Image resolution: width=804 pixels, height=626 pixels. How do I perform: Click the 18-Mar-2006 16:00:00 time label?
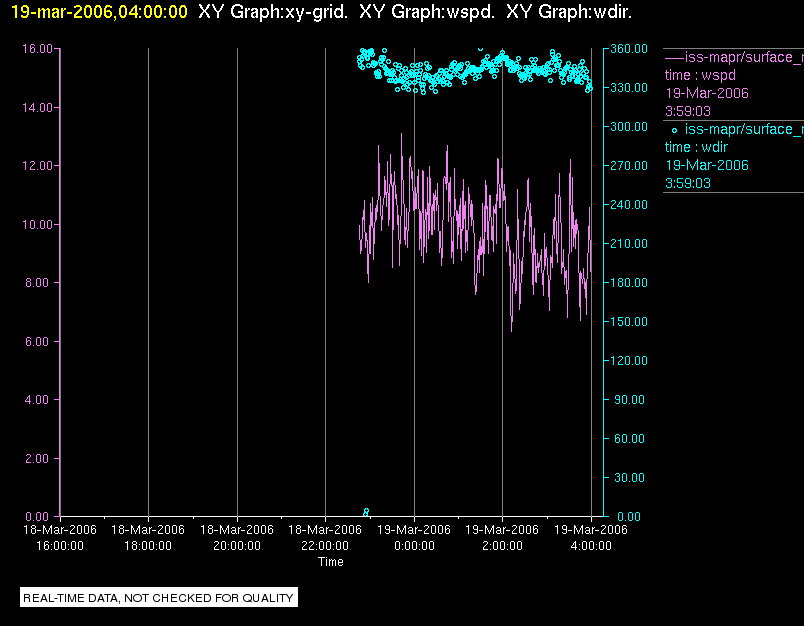click(x=60, y=538)
